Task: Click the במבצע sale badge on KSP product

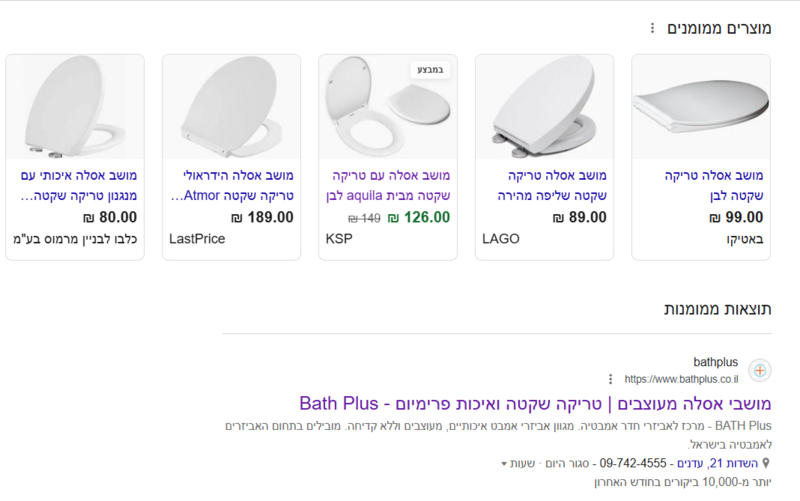Action: coord(430,70)
